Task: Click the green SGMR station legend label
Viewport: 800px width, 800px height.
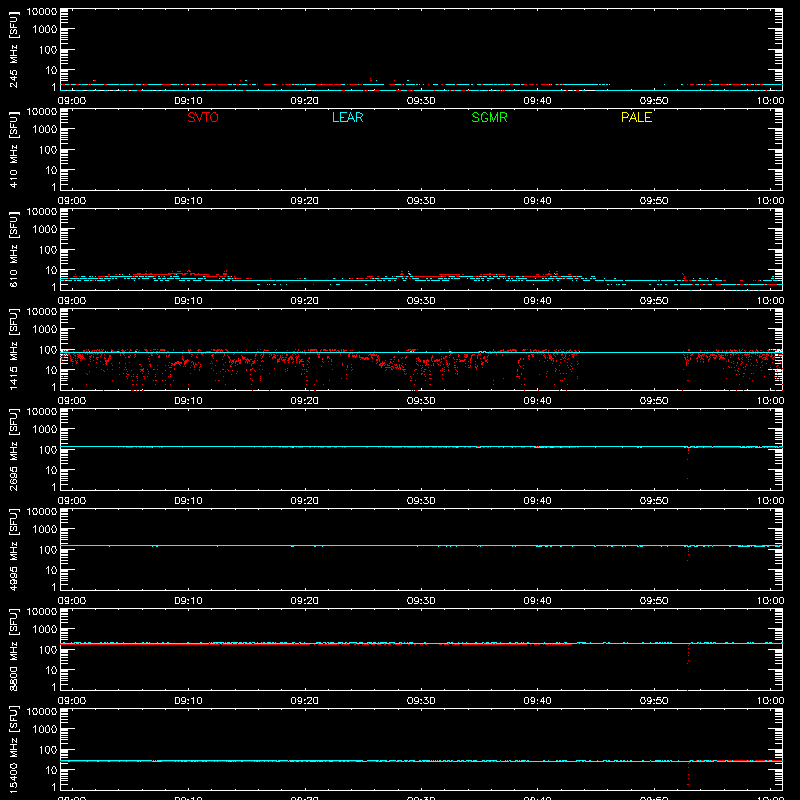Action: coord(489,117)
